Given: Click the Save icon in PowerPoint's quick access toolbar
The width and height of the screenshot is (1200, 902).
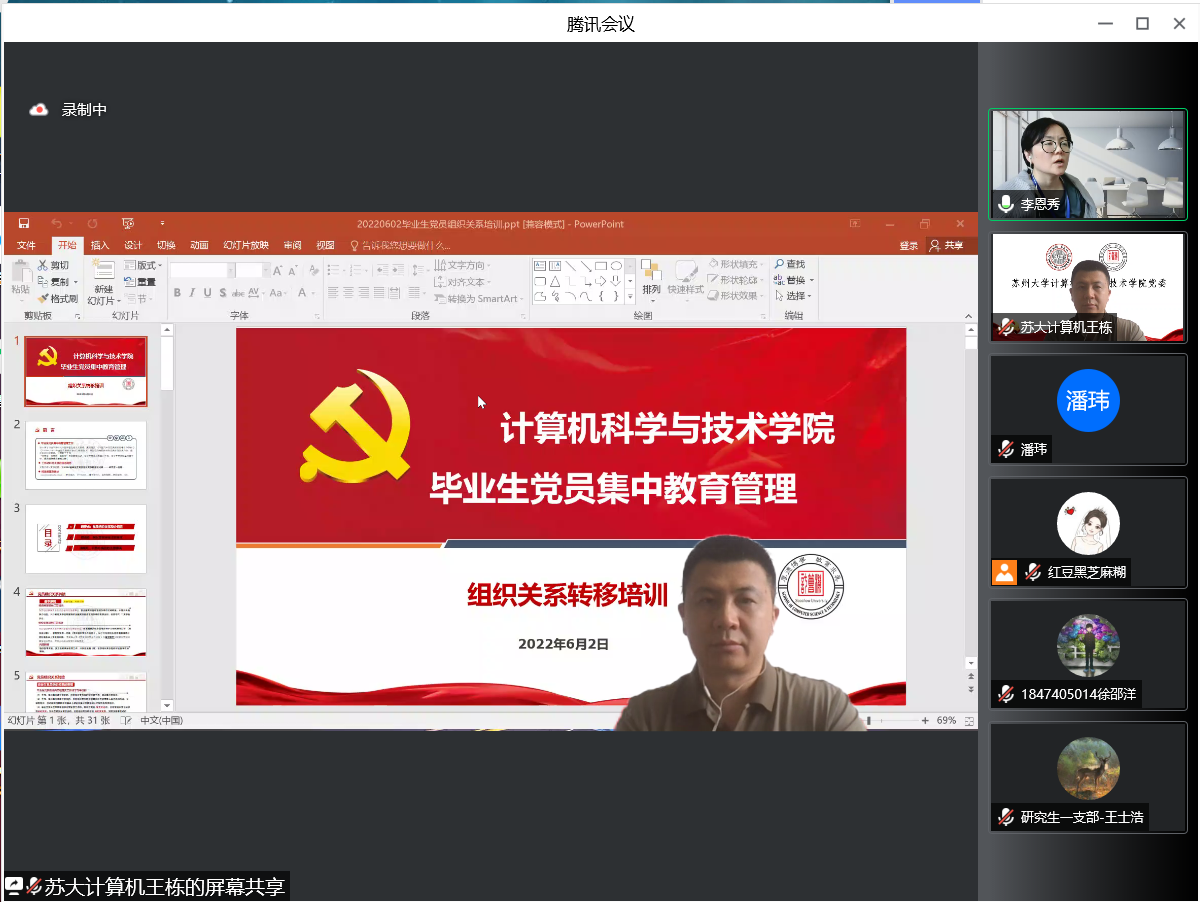Looking at the screenshot, I should (x=24, y=224).
